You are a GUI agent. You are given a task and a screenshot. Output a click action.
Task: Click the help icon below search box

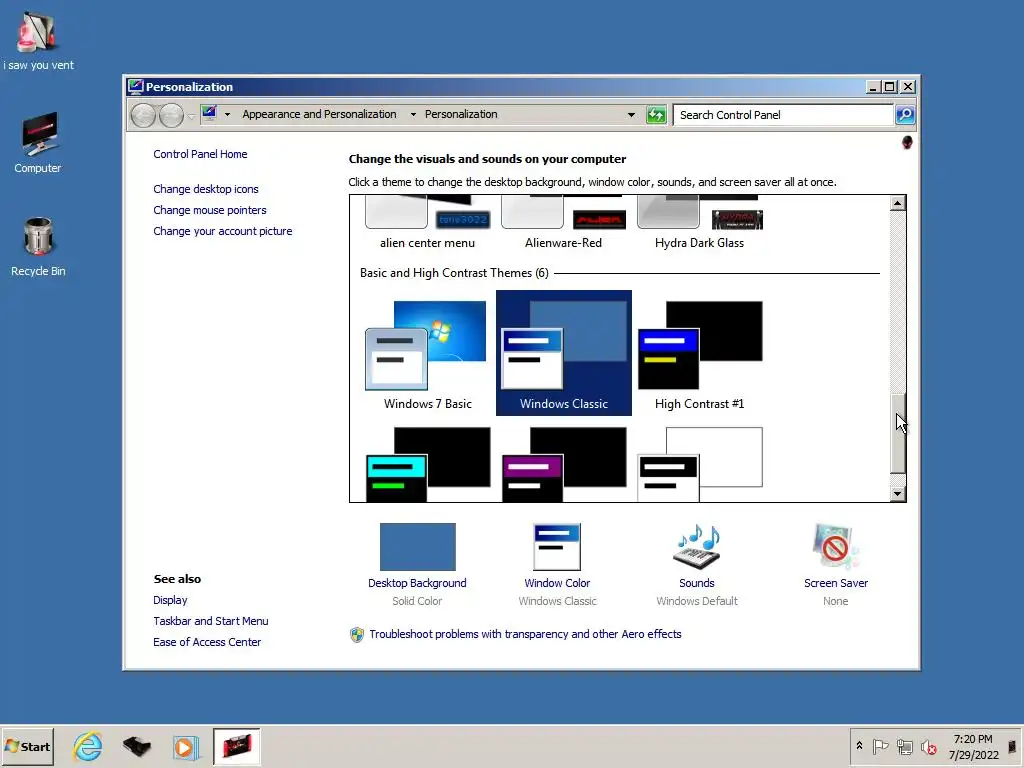907,142
